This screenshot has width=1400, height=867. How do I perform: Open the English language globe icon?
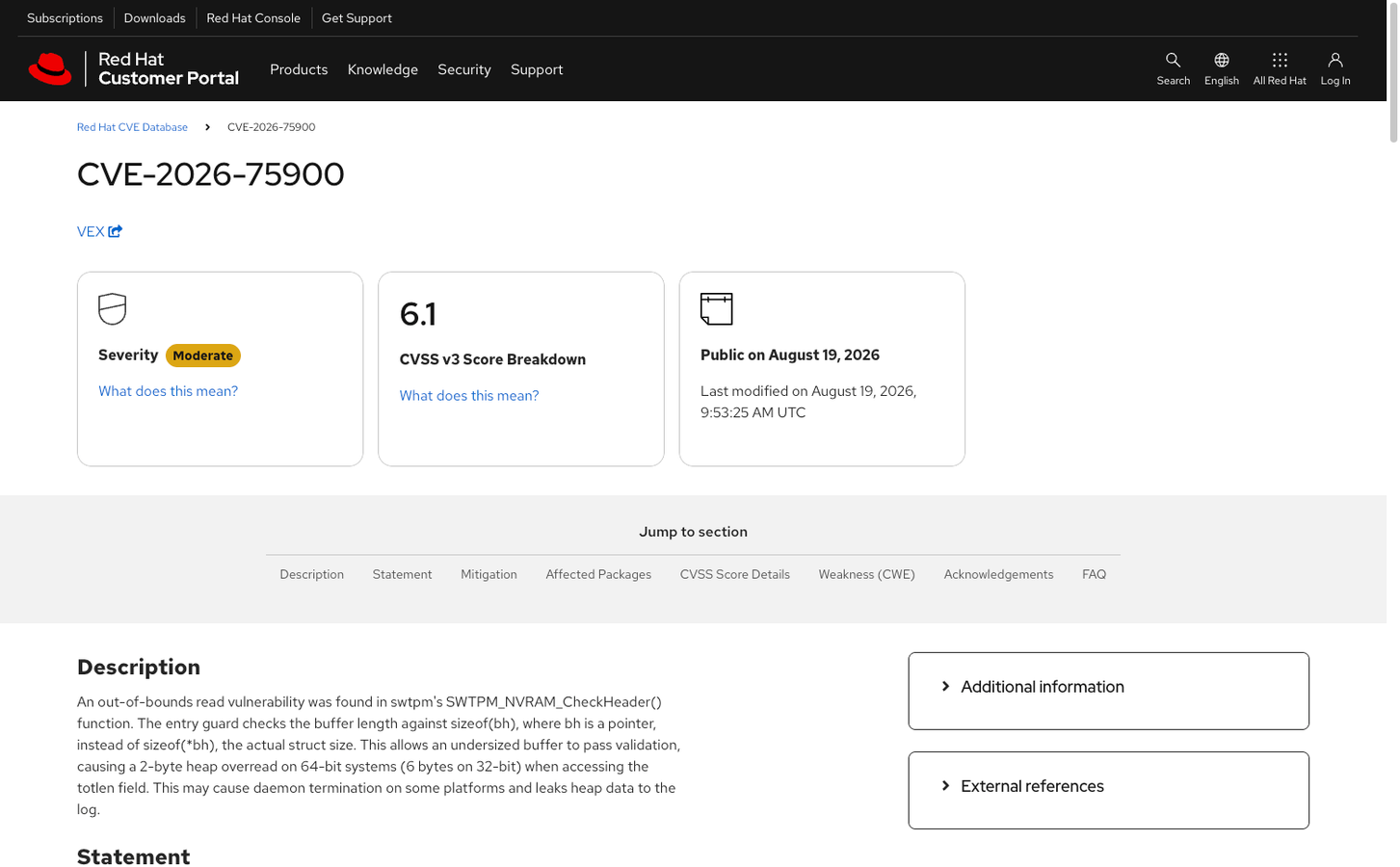(x=1221, y=60)
